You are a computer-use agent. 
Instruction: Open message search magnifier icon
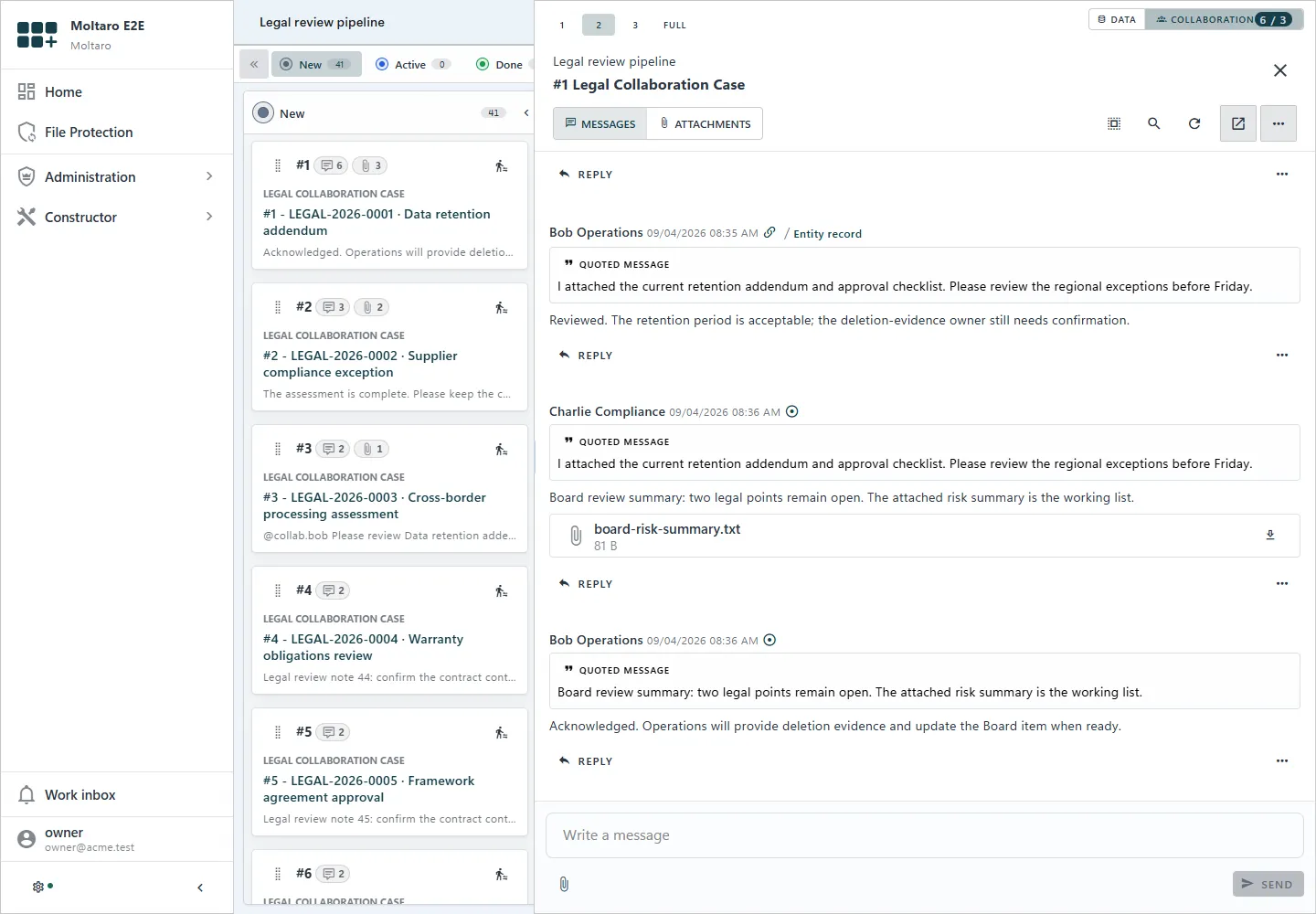point(1154,123)
